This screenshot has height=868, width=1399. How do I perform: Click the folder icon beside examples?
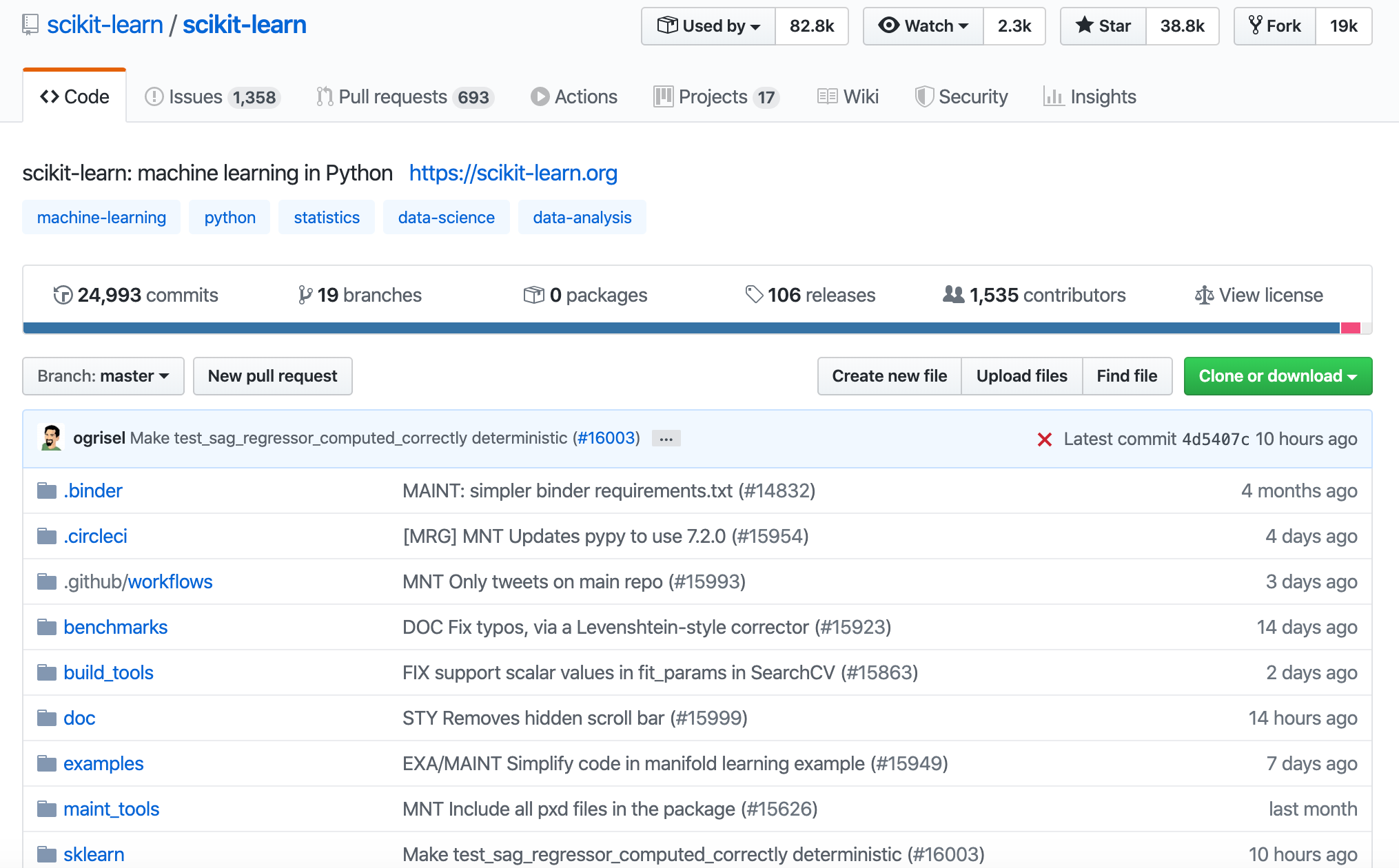click(x=47, y=763)
